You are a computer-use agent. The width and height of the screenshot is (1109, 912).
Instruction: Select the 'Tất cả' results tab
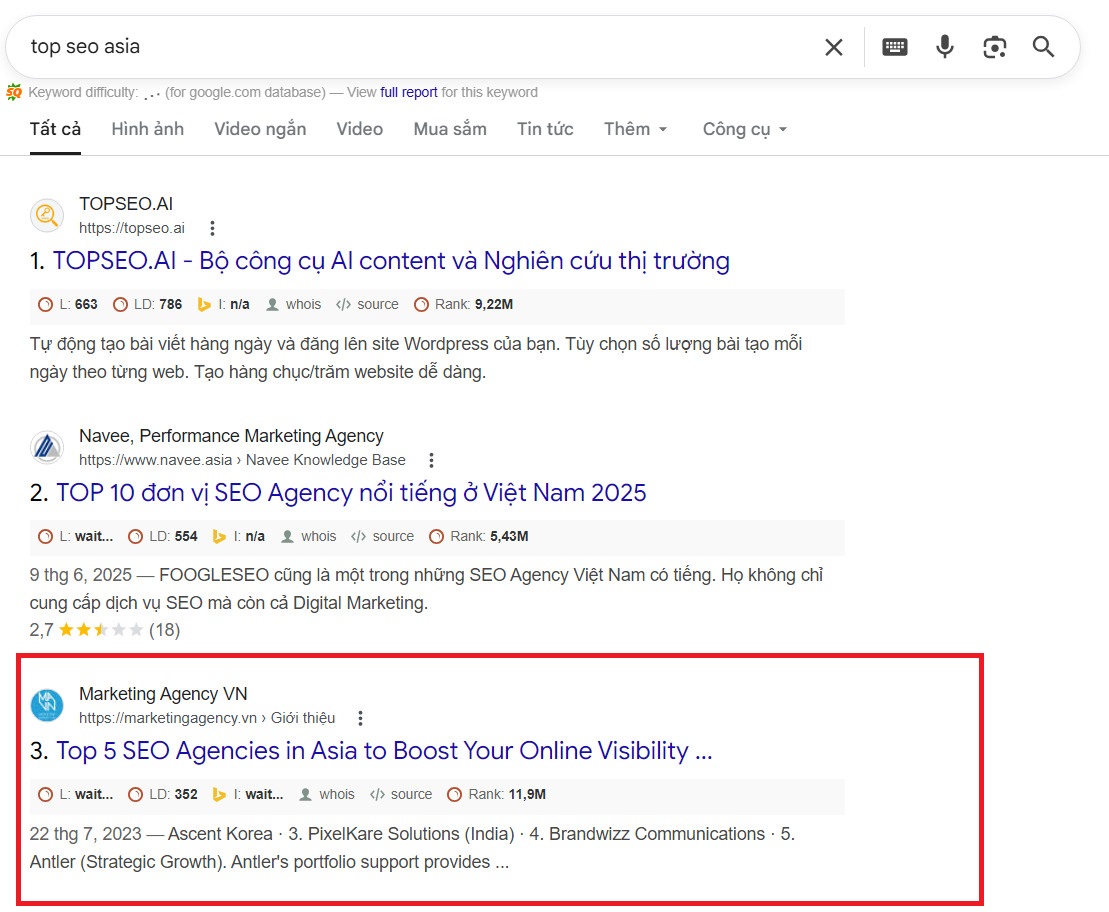[55, 129]
